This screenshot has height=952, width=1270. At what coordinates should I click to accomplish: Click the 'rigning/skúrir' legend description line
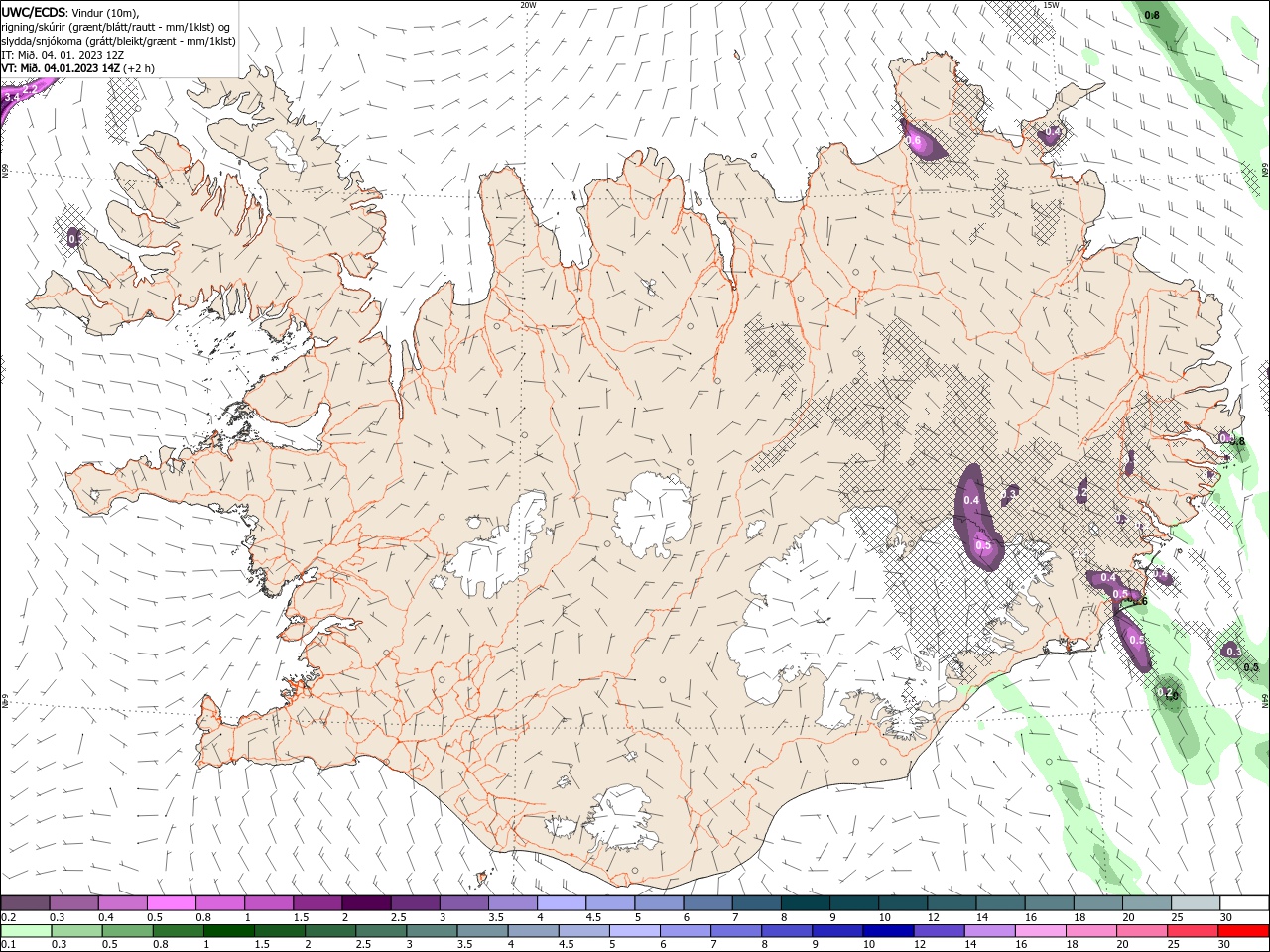point(116,27)
